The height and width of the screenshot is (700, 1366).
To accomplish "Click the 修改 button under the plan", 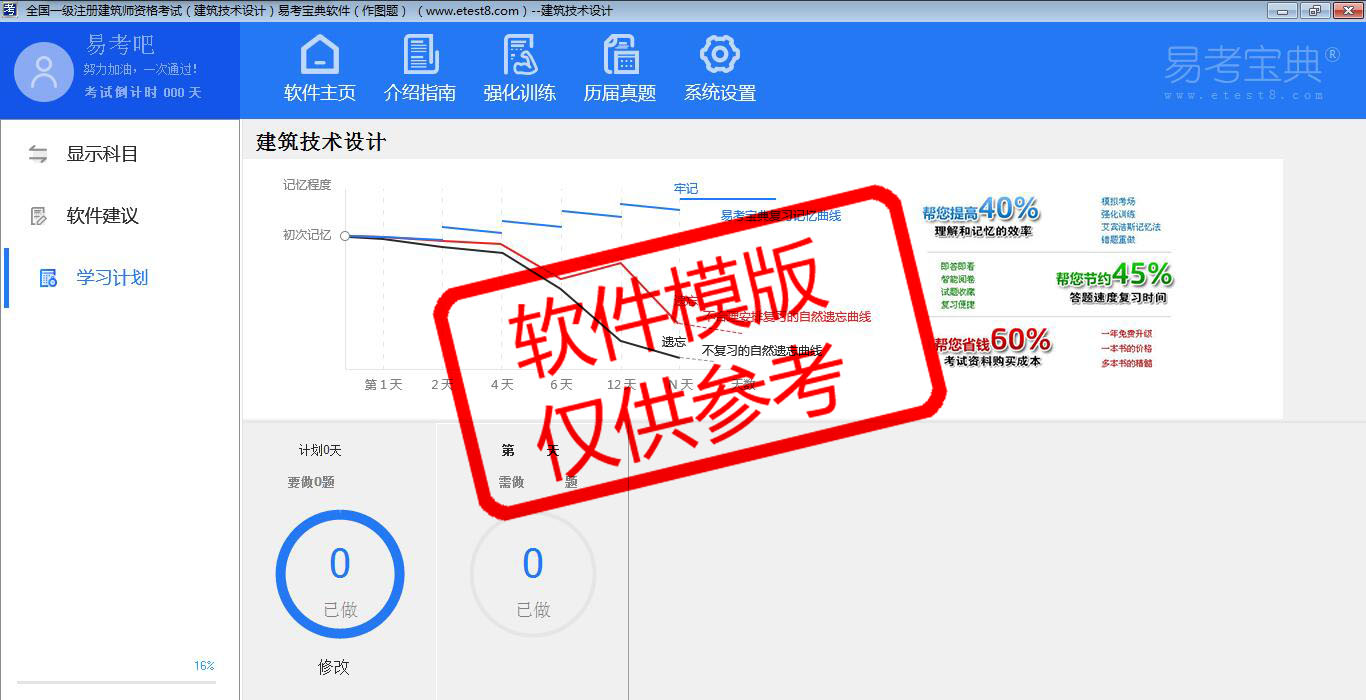I will tap(334, 667).
